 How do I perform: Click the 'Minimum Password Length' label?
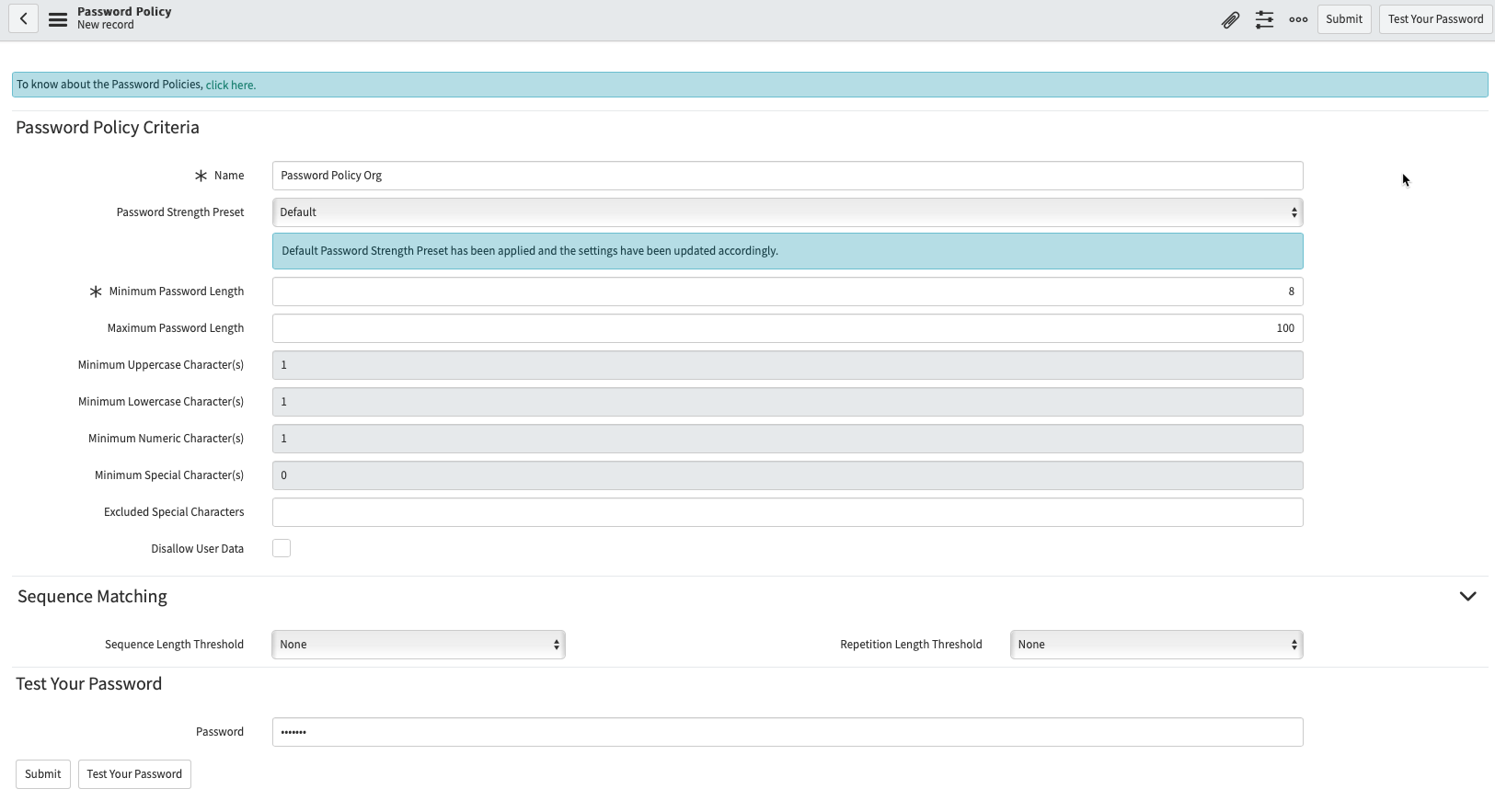click(177, 292)
